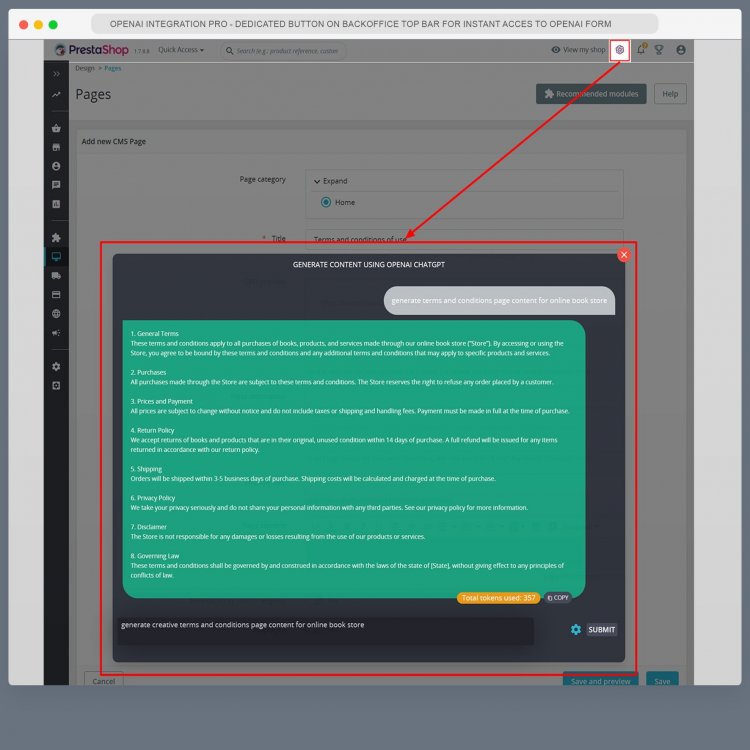Open the Dashboard trend icon in sidebar
This screenshot has width=750, height=750.
point(56,95)
